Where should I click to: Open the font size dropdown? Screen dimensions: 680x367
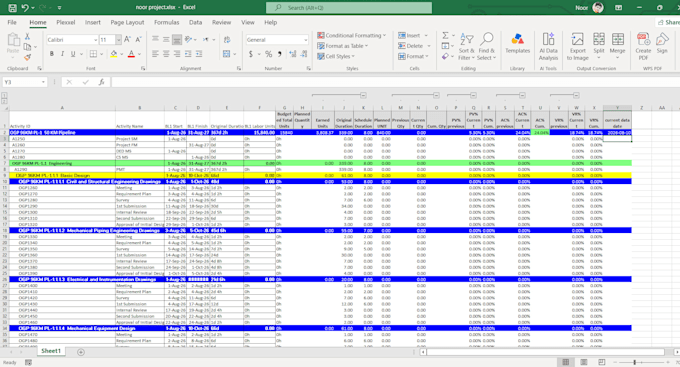pos(118,39)
